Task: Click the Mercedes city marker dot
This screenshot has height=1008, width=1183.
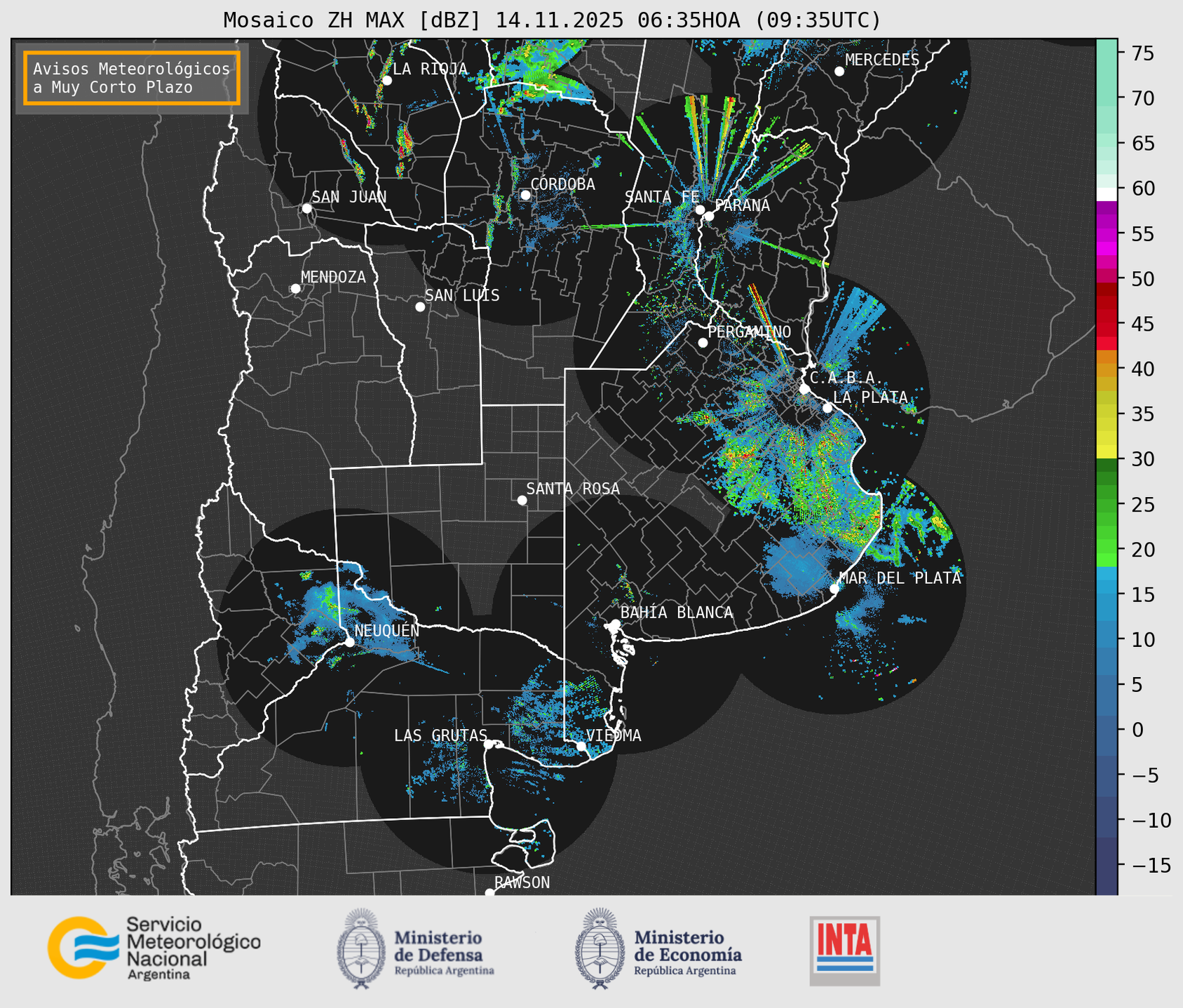Action: click(x=839, y=71)
